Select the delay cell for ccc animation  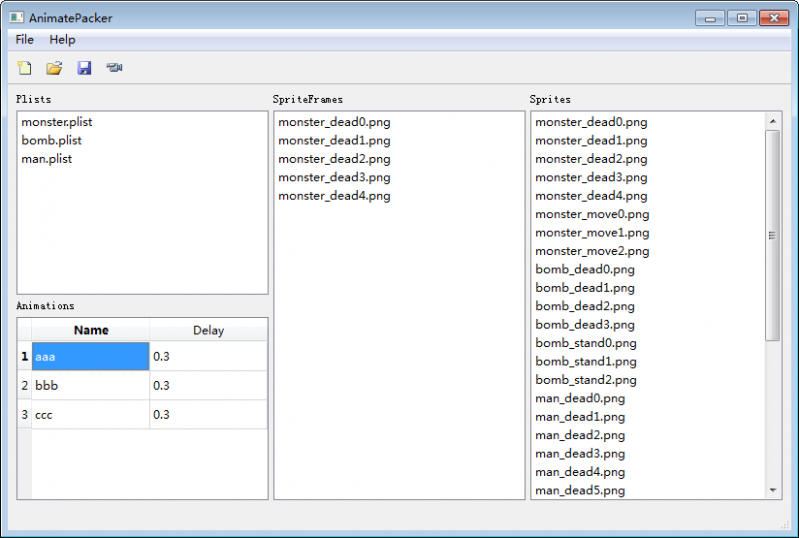(208, 415)
